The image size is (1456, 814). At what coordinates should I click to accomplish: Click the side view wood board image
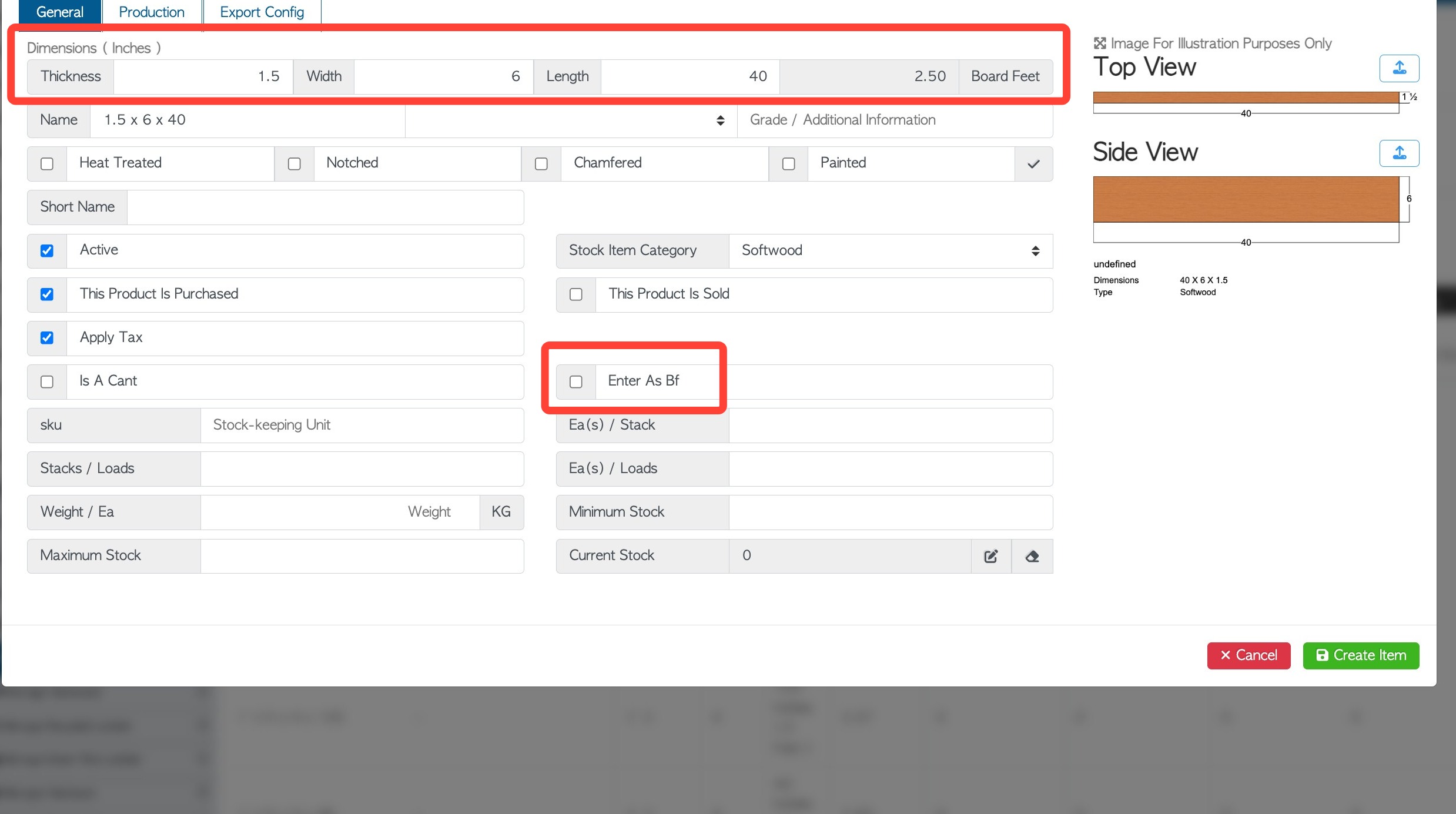pos(1246,199)
